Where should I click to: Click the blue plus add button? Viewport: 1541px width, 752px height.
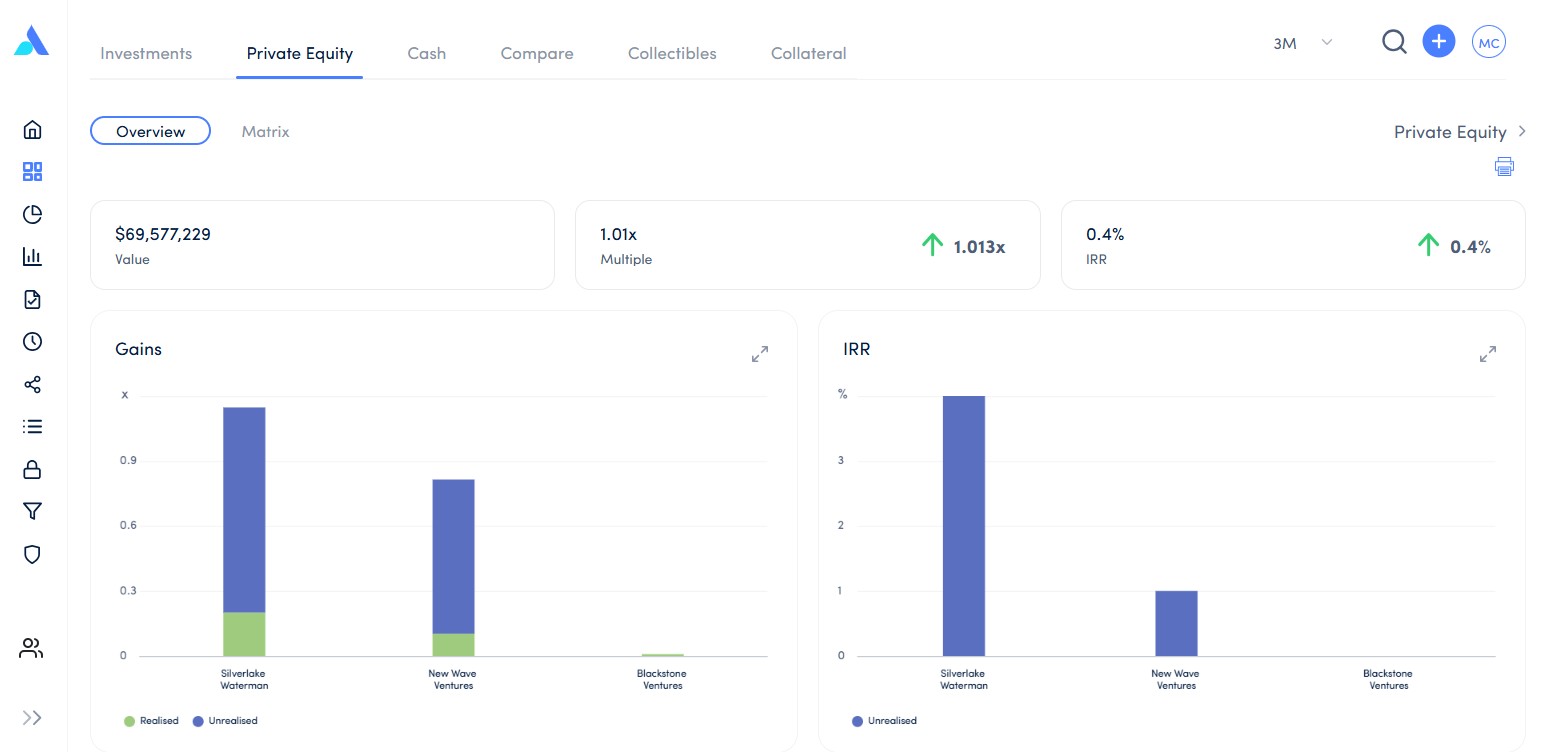(x=1438, y=41)
